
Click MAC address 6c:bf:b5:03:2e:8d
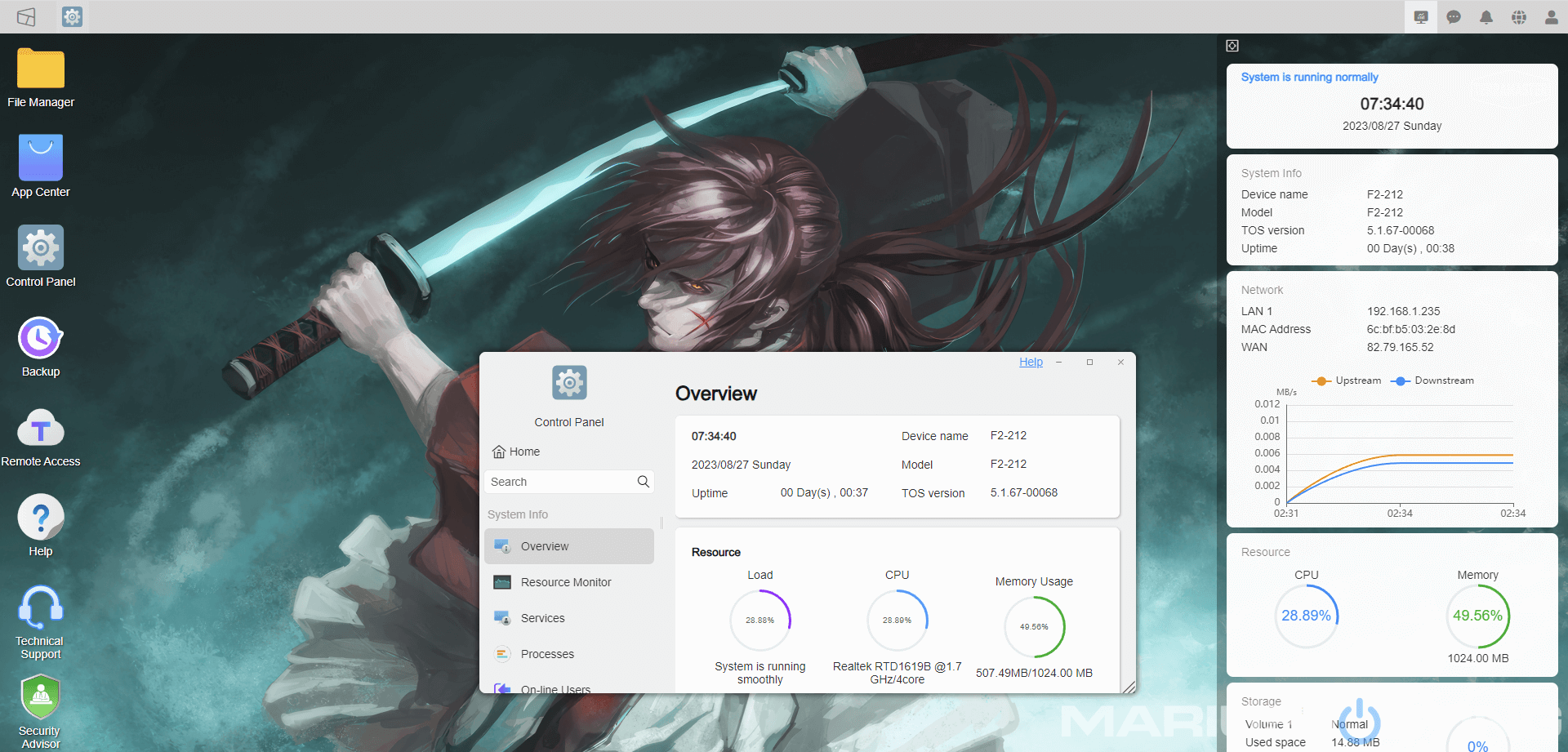coord(1411,329)
